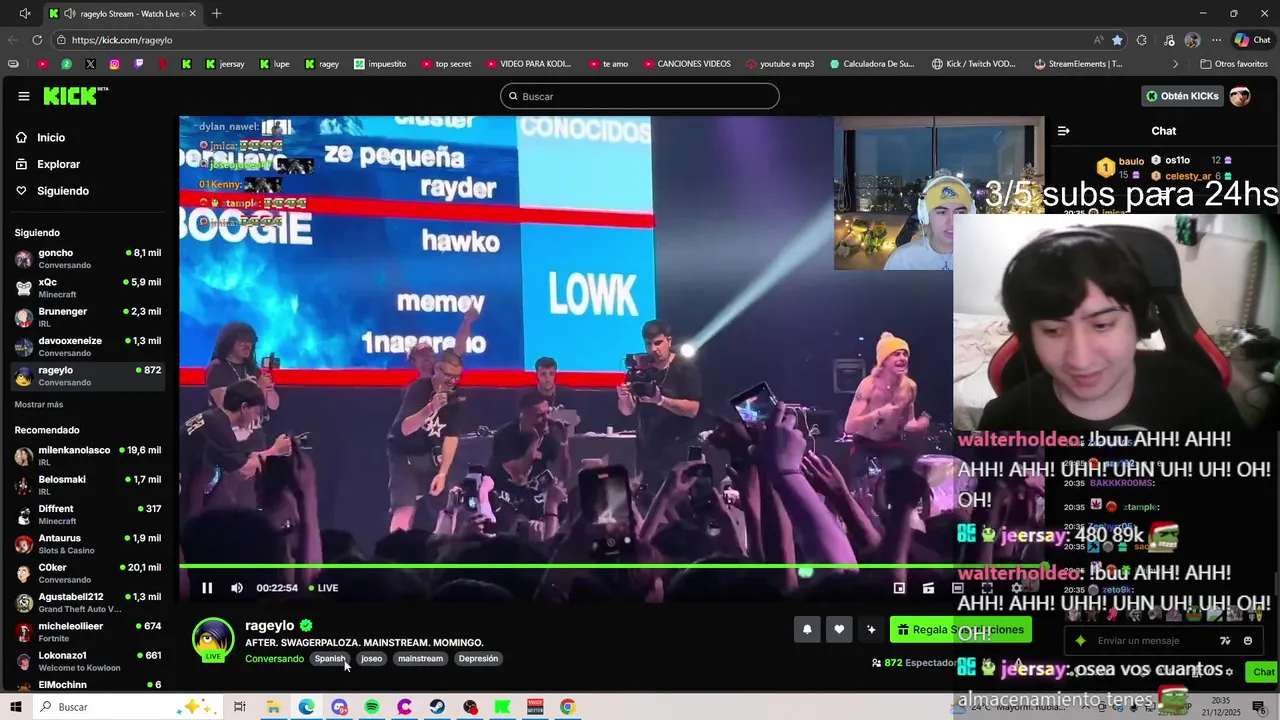This screenshot has width=1280, height=720.
Task: Click the Conversando category link
Action: coord(274,659)
